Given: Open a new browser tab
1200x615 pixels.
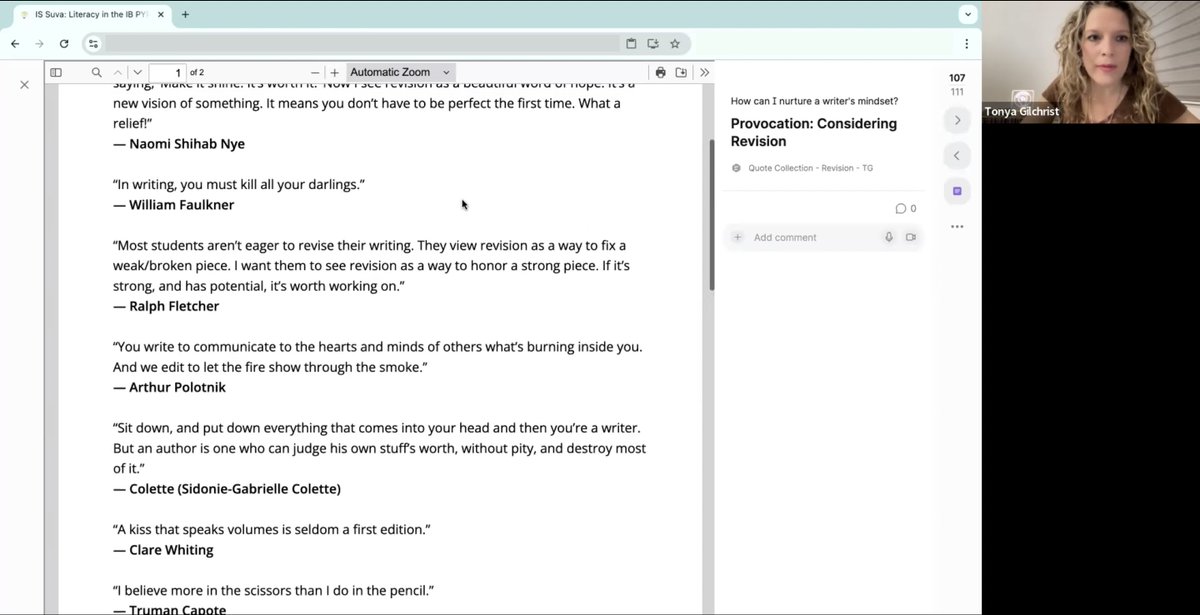Looking at the screenshot, I should [185, 15].
